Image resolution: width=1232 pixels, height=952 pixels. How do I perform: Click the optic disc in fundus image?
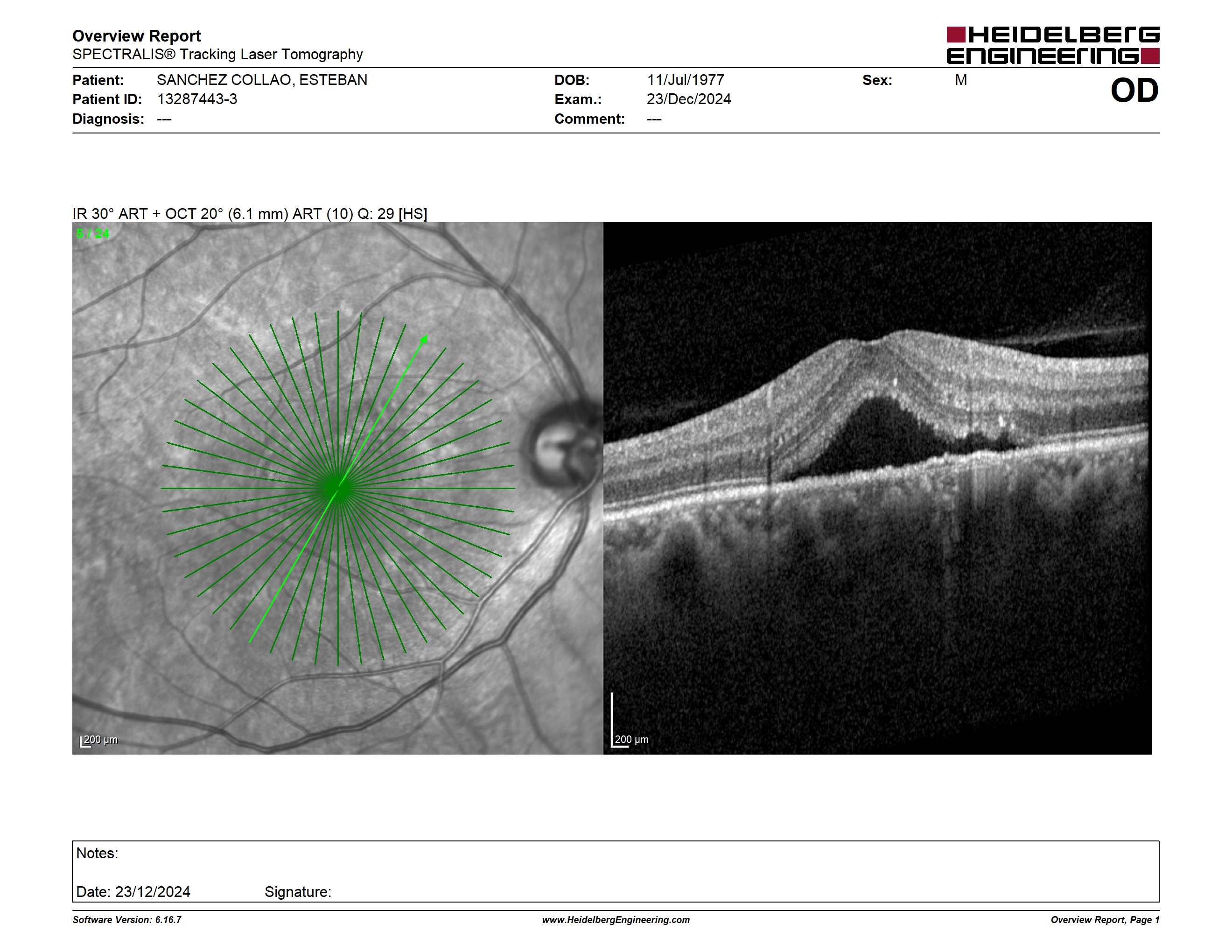(564, 446)
